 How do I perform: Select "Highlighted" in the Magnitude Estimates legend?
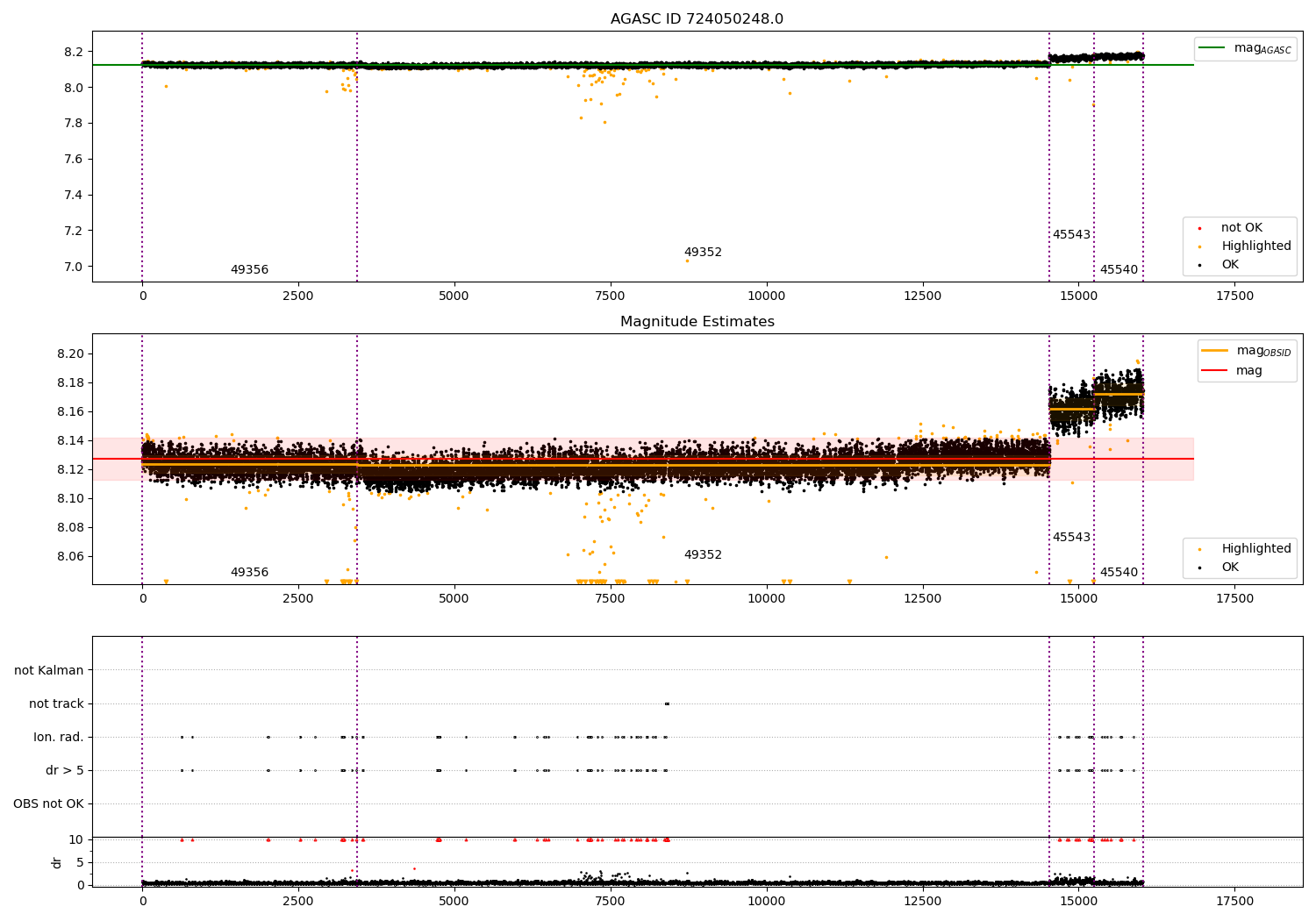tap(1256, 549)
